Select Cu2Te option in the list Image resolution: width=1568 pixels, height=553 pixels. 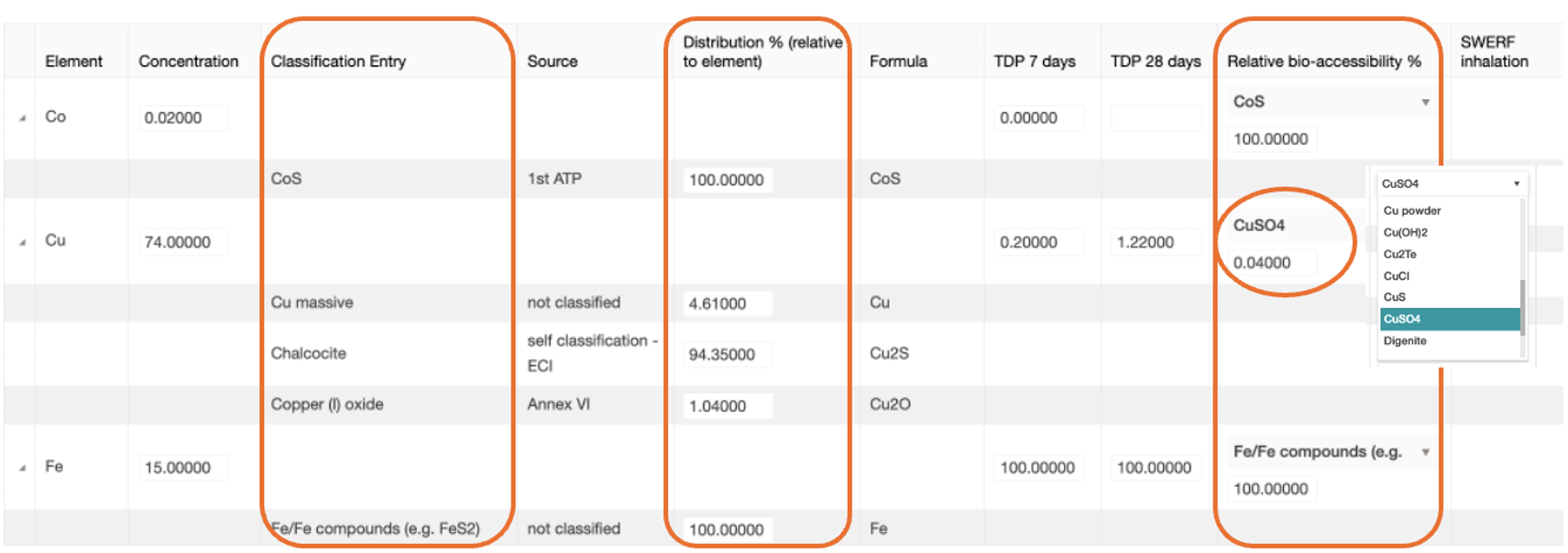click(1400, 254)
